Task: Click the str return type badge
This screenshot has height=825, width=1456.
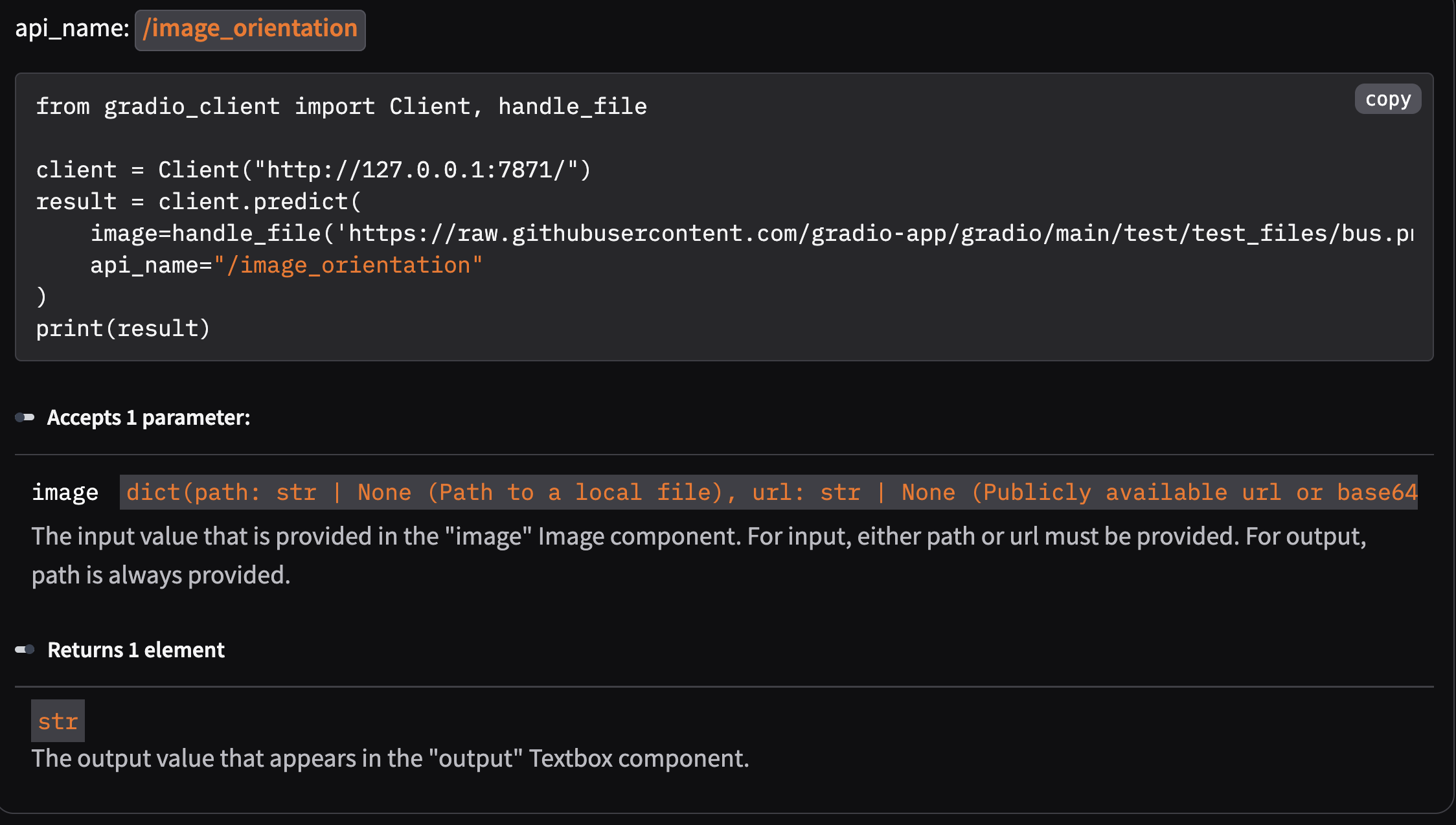Action: [x=57, y=721]
